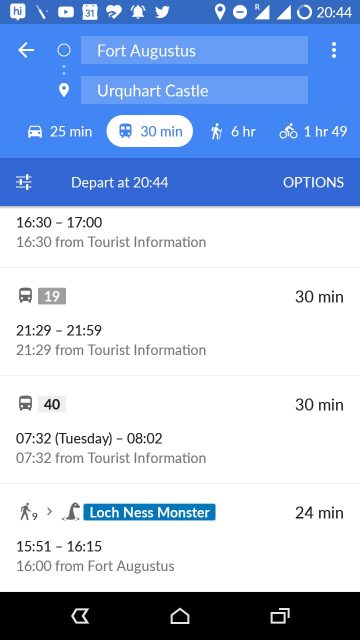Open the Depart at 20:44 time picker
360x640 pixels.
[x=120, y=182]
